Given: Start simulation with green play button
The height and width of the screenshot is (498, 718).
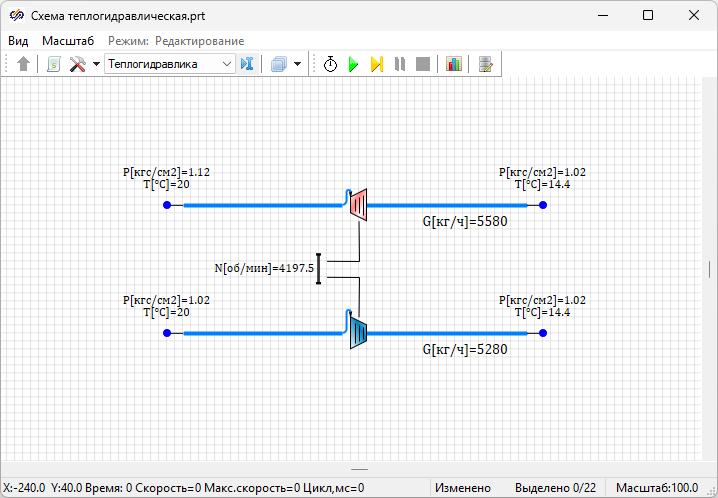Looking at the screenshot, I should tap(353, 64).
